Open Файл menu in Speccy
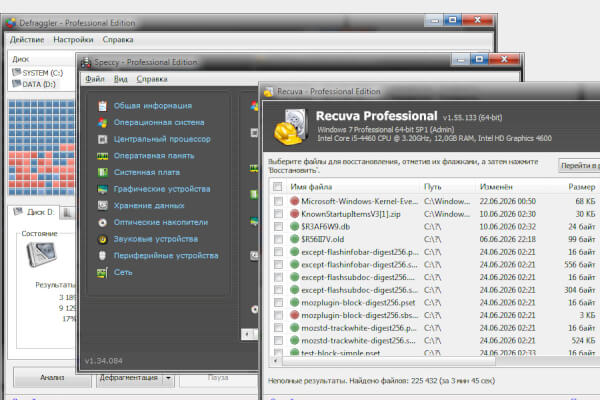Viewport: 600px width, 400px height. pos(95,79)
